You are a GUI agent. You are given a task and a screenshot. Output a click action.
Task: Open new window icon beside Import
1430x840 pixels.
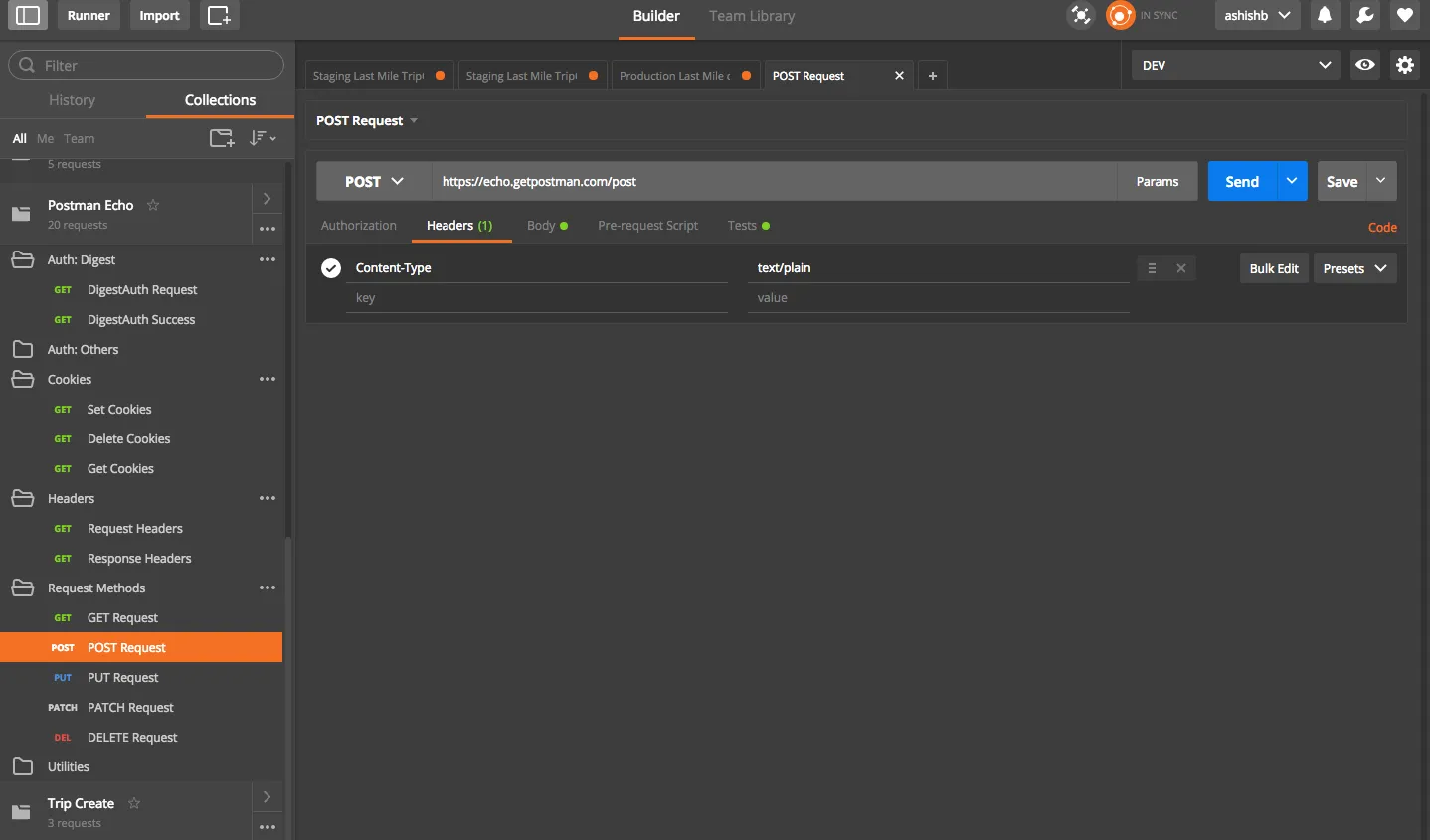219,15
